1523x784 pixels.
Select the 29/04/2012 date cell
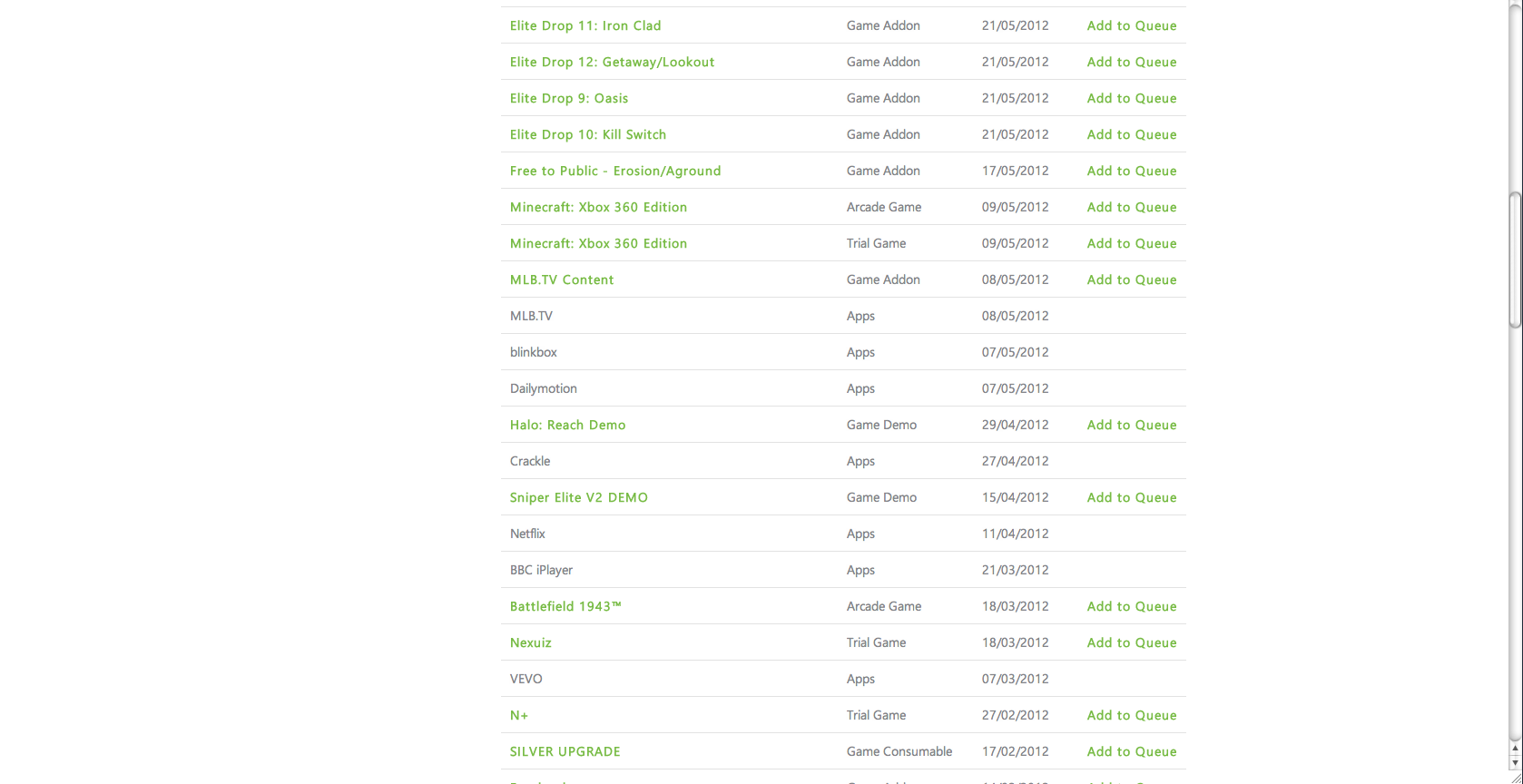point(1015,425)
